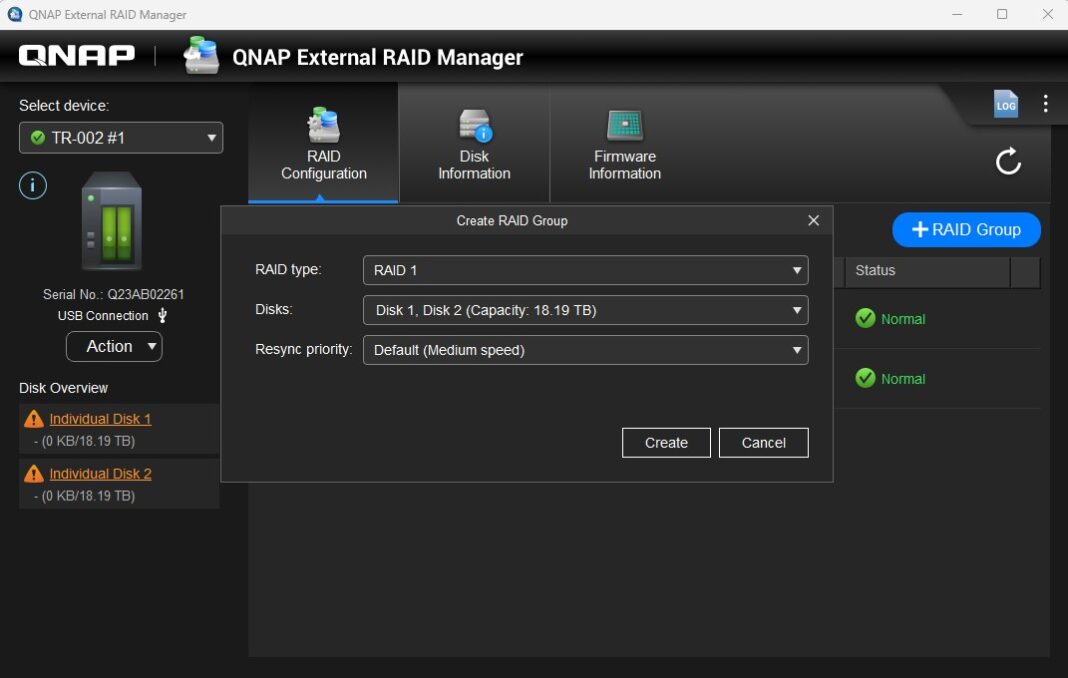Open the three-dot more options menu
1068x678 pixels.
pos(1045,104)
